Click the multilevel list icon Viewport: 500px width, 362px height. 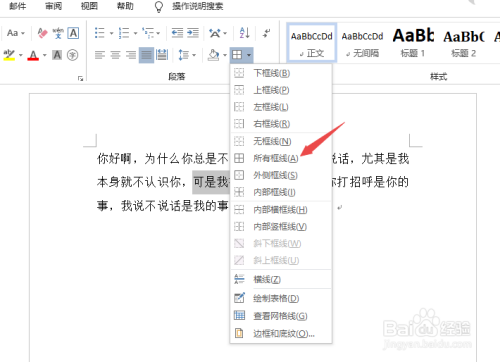[148, 33]
